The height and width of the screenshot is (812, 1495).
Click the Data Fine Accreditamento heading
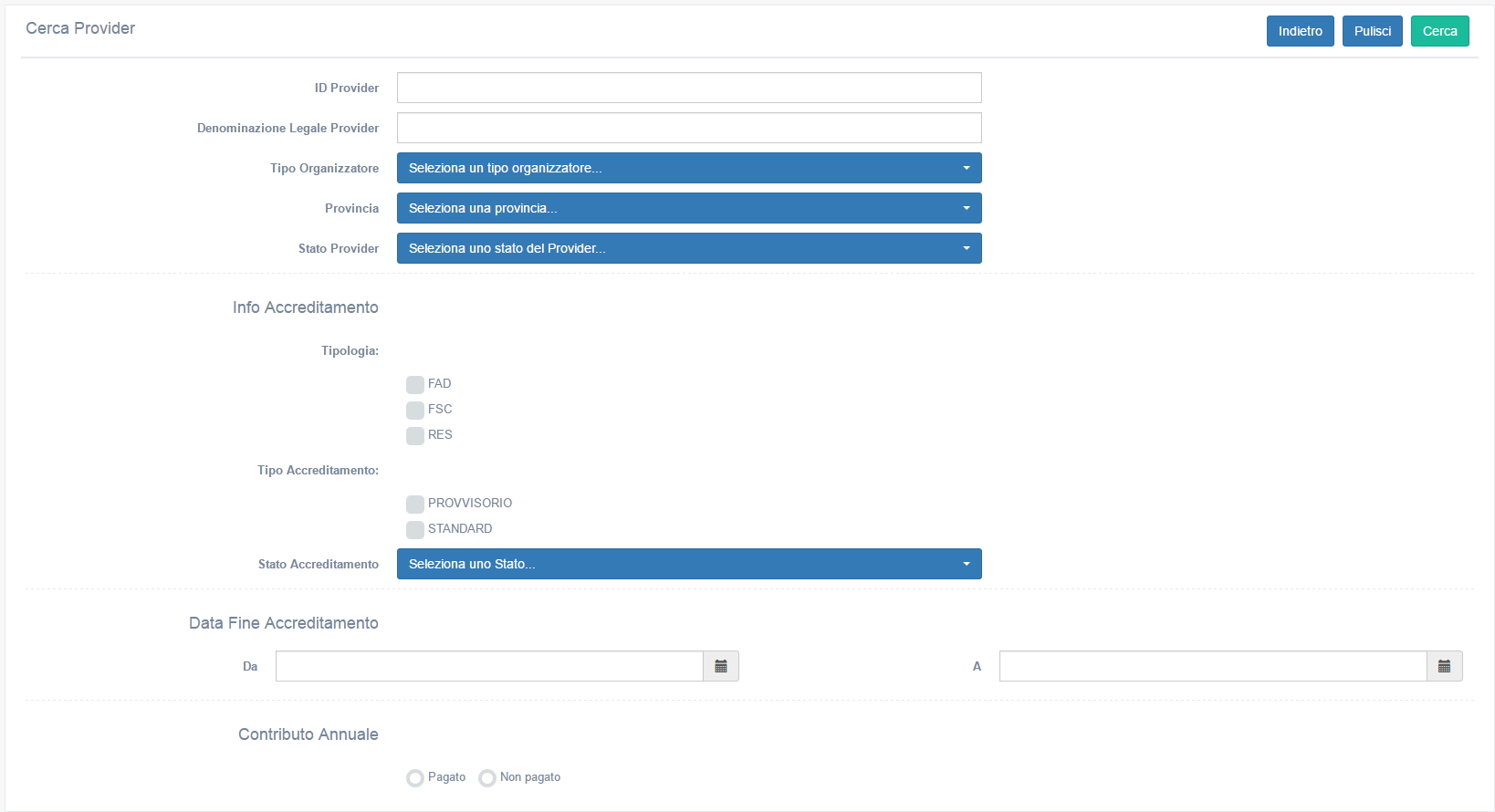284,623
